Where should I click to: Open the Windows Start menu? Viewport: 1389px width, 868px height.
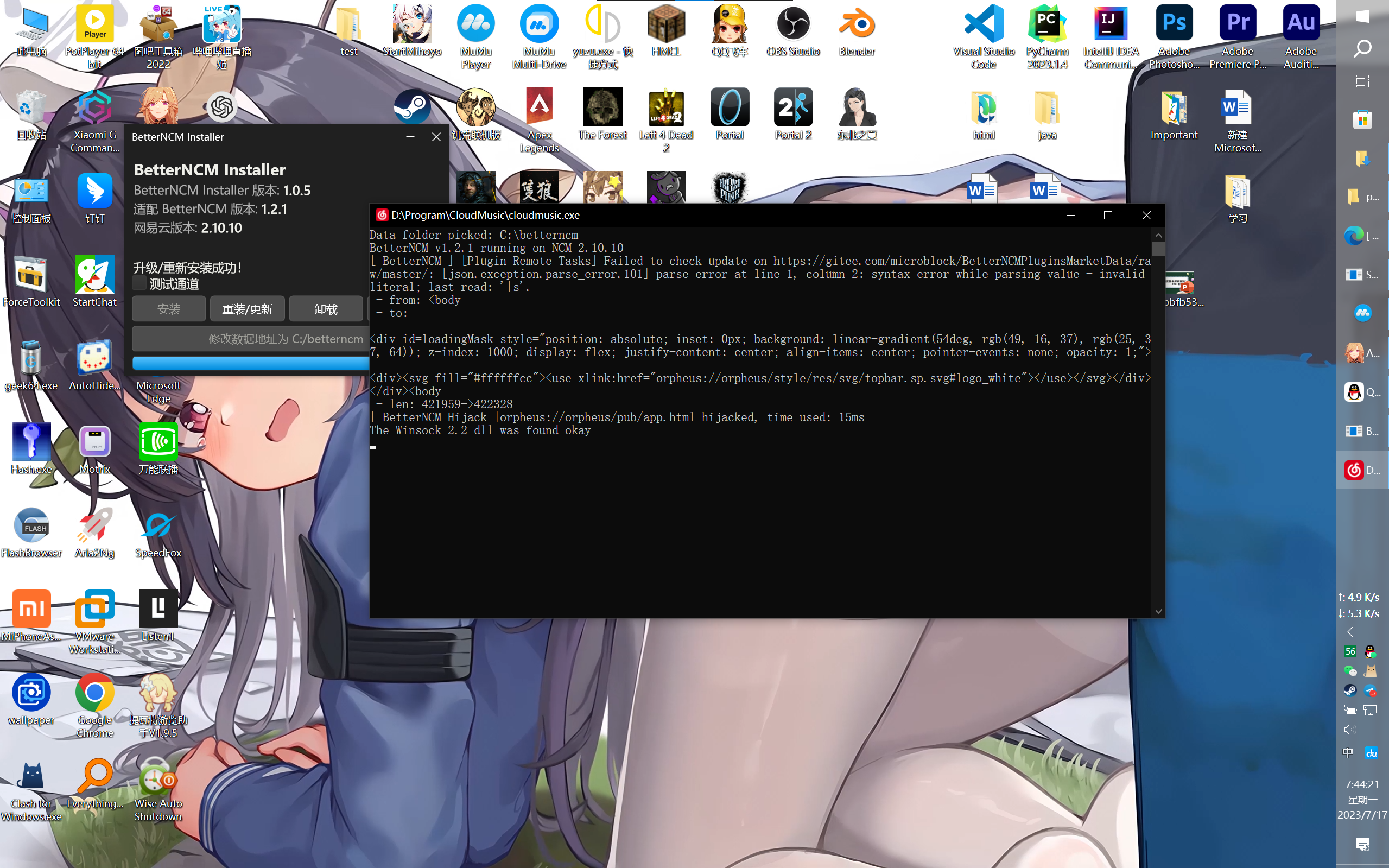pos(1362,17)
